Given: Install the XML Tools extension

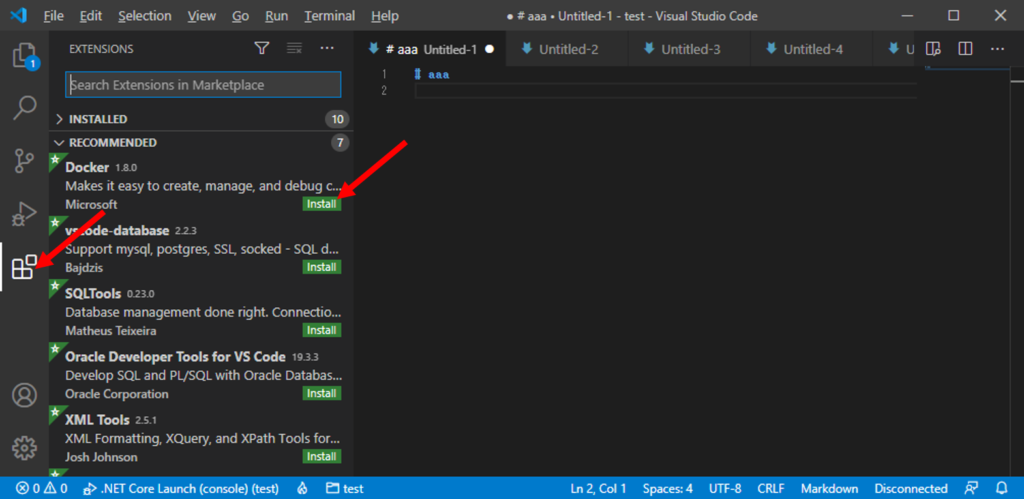Looking at the screenshot, I should [322, 457].
